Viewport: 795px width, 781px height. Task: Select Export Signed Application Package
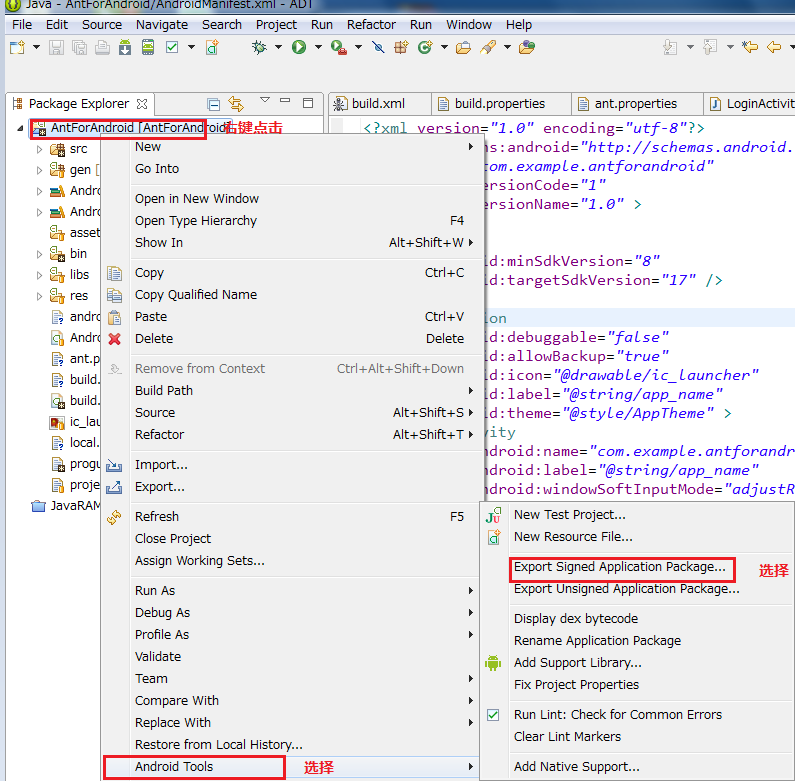tap(619, 567)
